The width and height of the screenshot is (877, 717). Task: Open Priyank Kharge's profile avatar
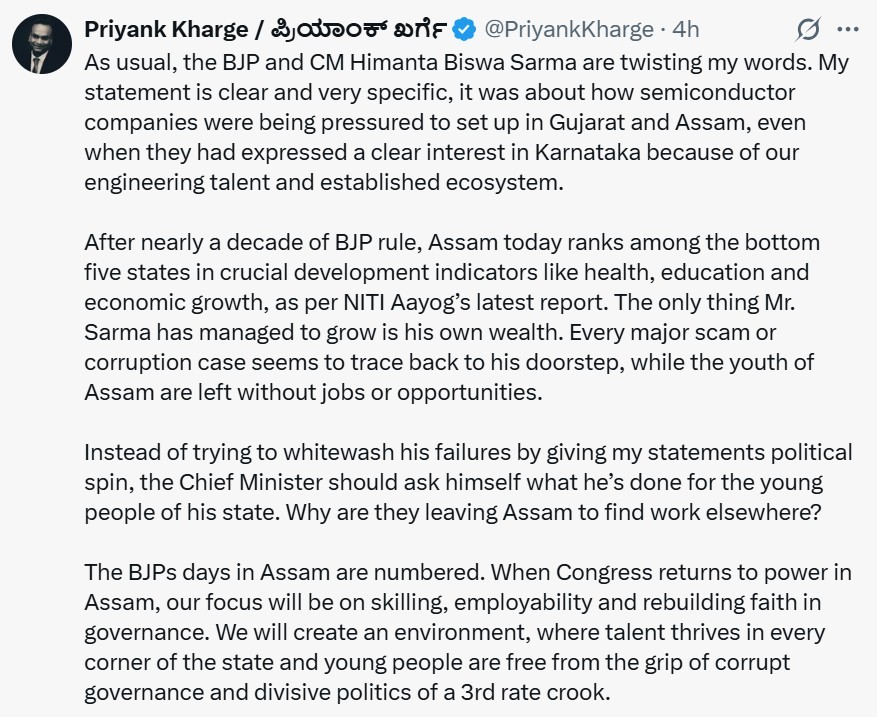click(x=41, y=46)
